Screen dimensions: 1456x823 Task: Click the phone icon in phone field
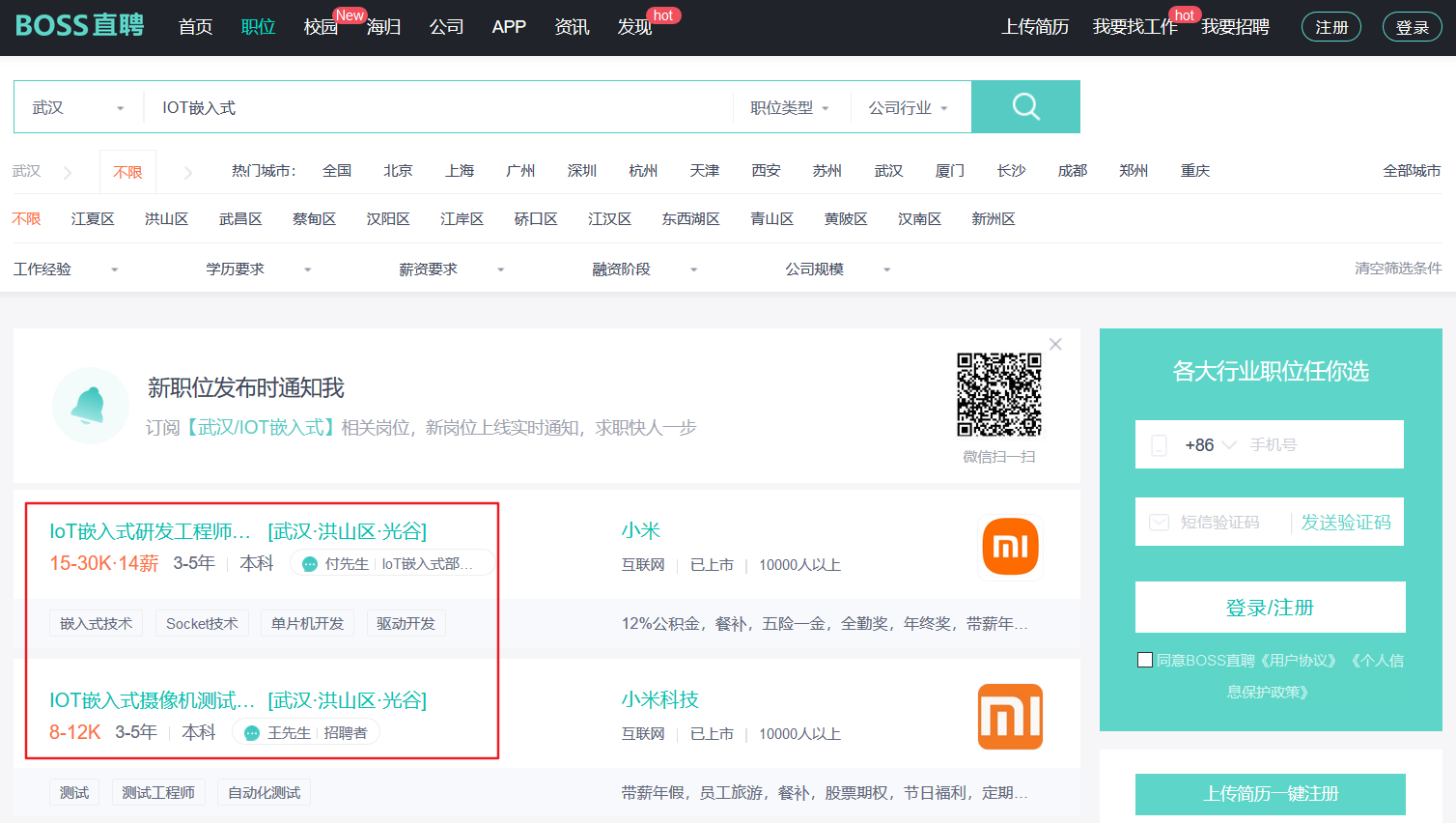click(x=1160, y=445)
